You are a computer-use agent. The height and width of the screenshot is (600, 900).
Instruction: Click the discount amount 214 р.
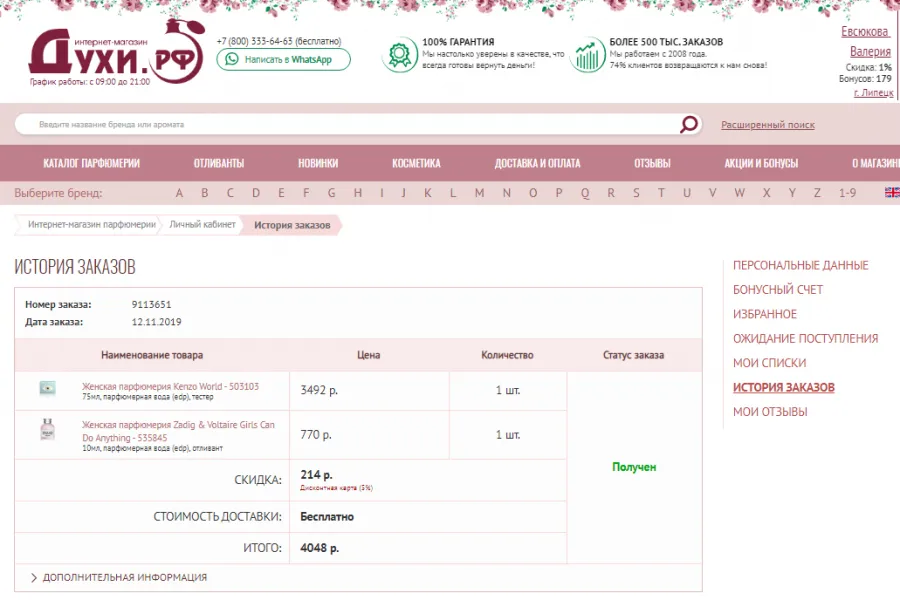point(316,475)
